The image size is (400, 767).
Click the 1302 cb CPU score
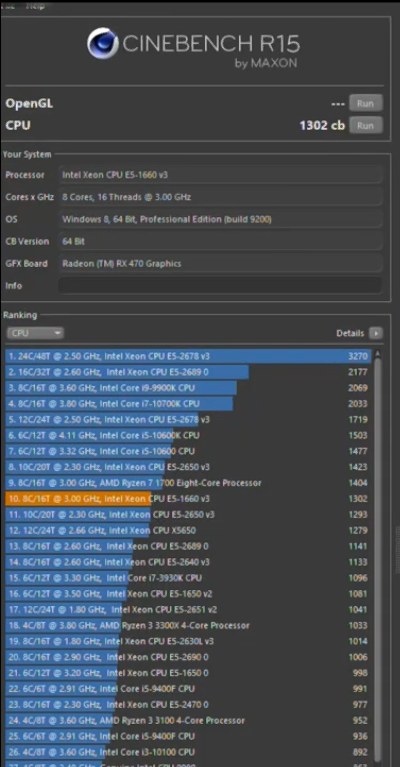point(322,125)
